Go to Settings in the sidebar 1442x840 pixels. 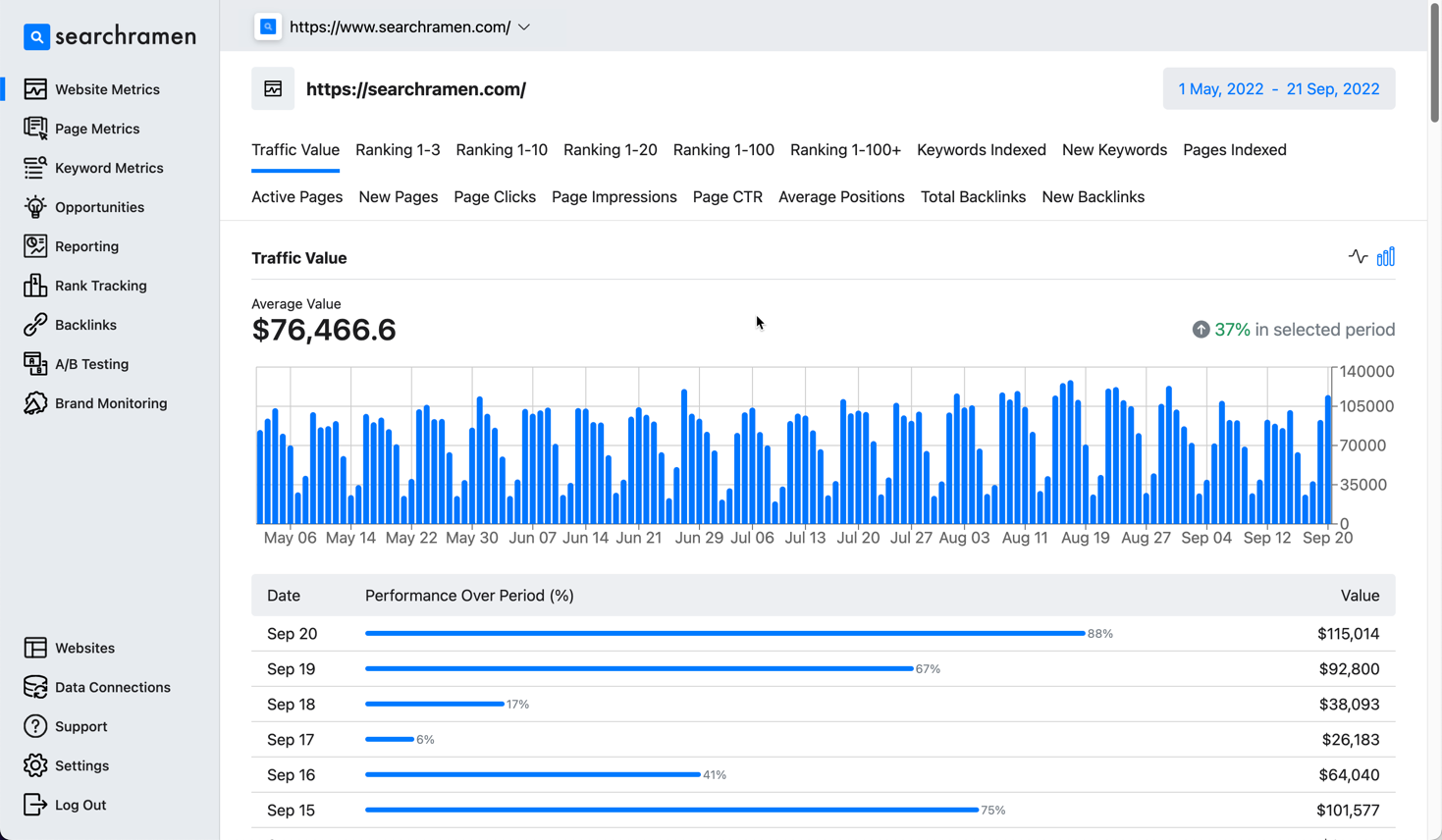(x=81, y=765)
